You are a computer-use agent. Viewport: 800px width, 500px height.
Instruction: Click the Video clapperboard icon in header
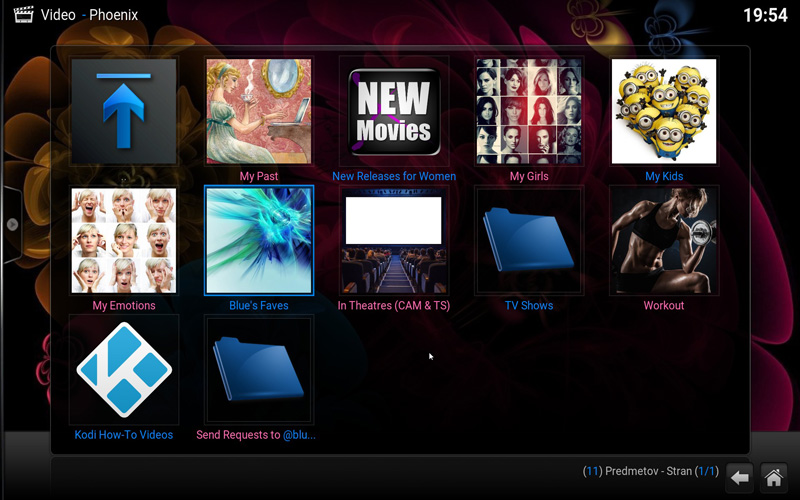click(x=22, y=15)
